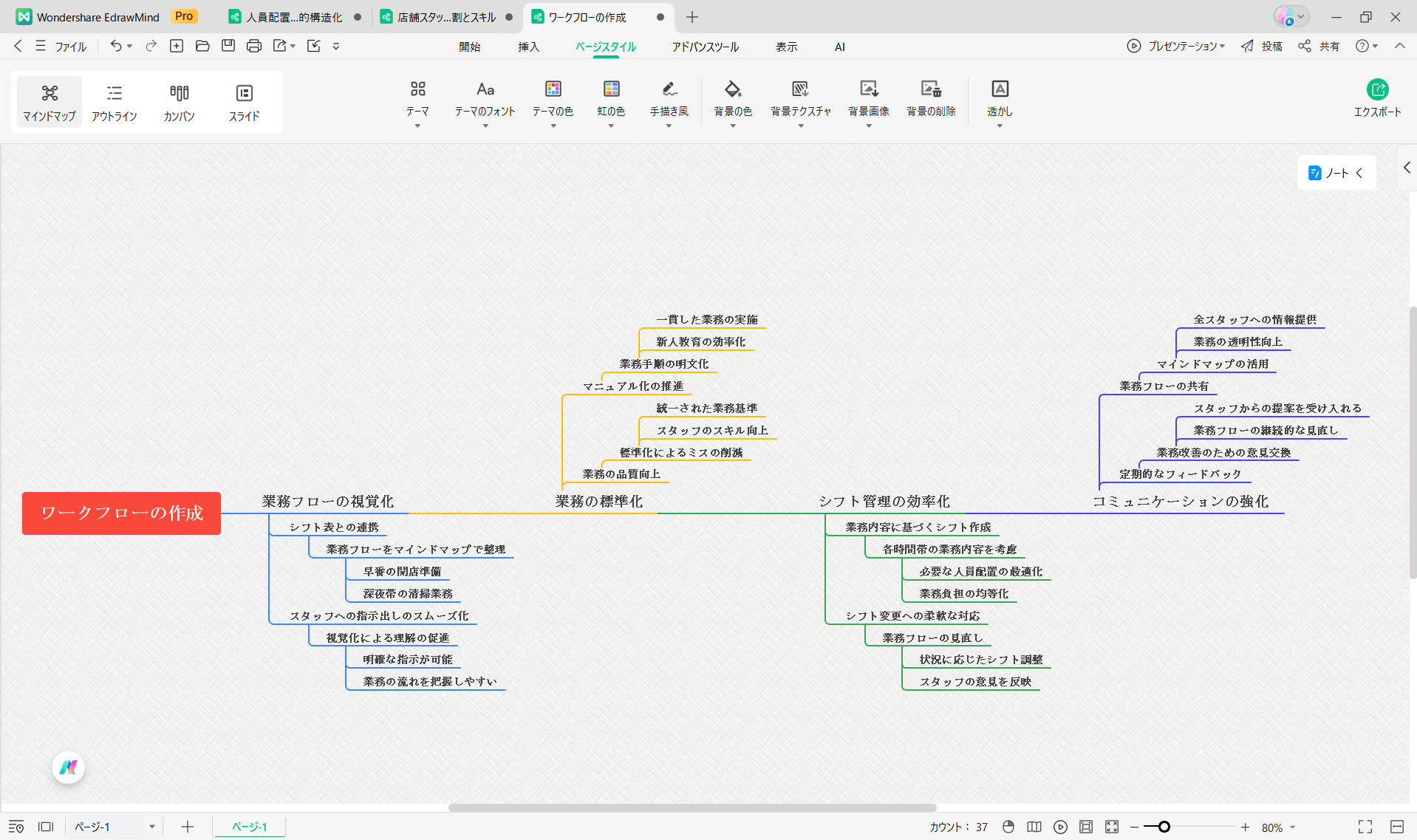1417x840 pixels.
Task: Select the ワークフローの作成 central topic
Action: pyautogui.click(x=120, y=513)
